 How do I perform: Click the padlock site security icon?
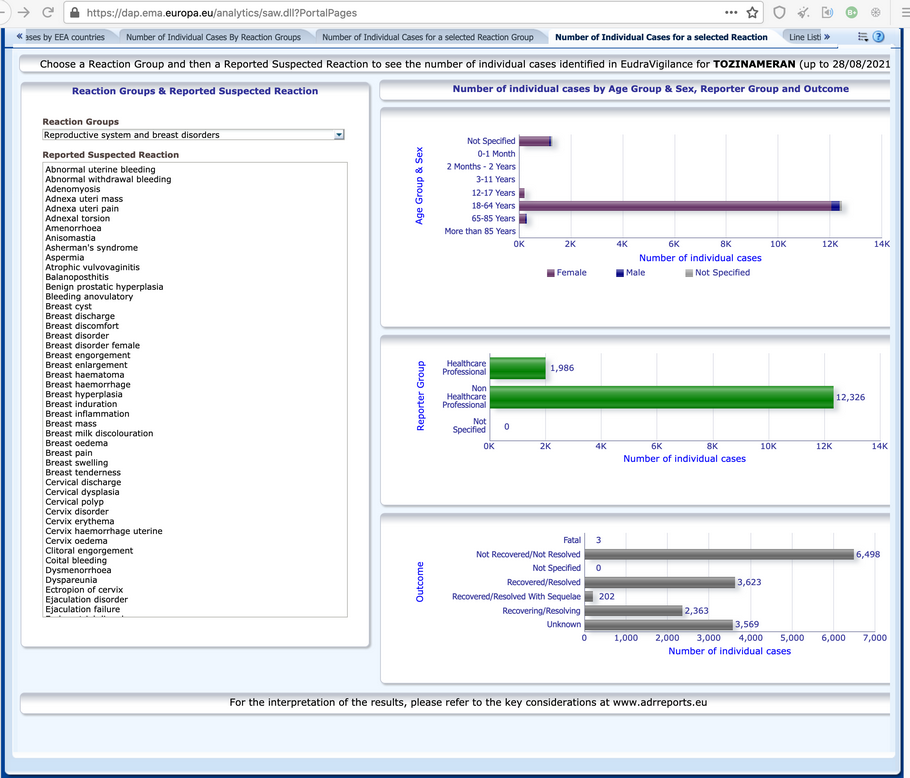coord(74,12)
